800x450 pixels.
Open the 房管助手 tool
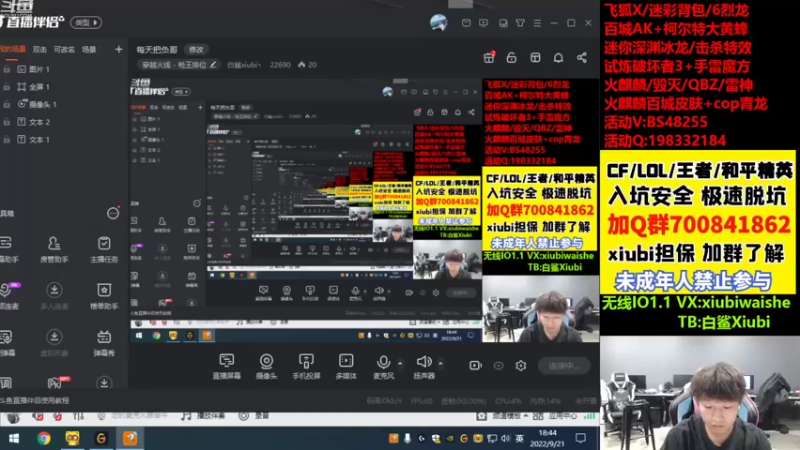click(x=54, y=249)
